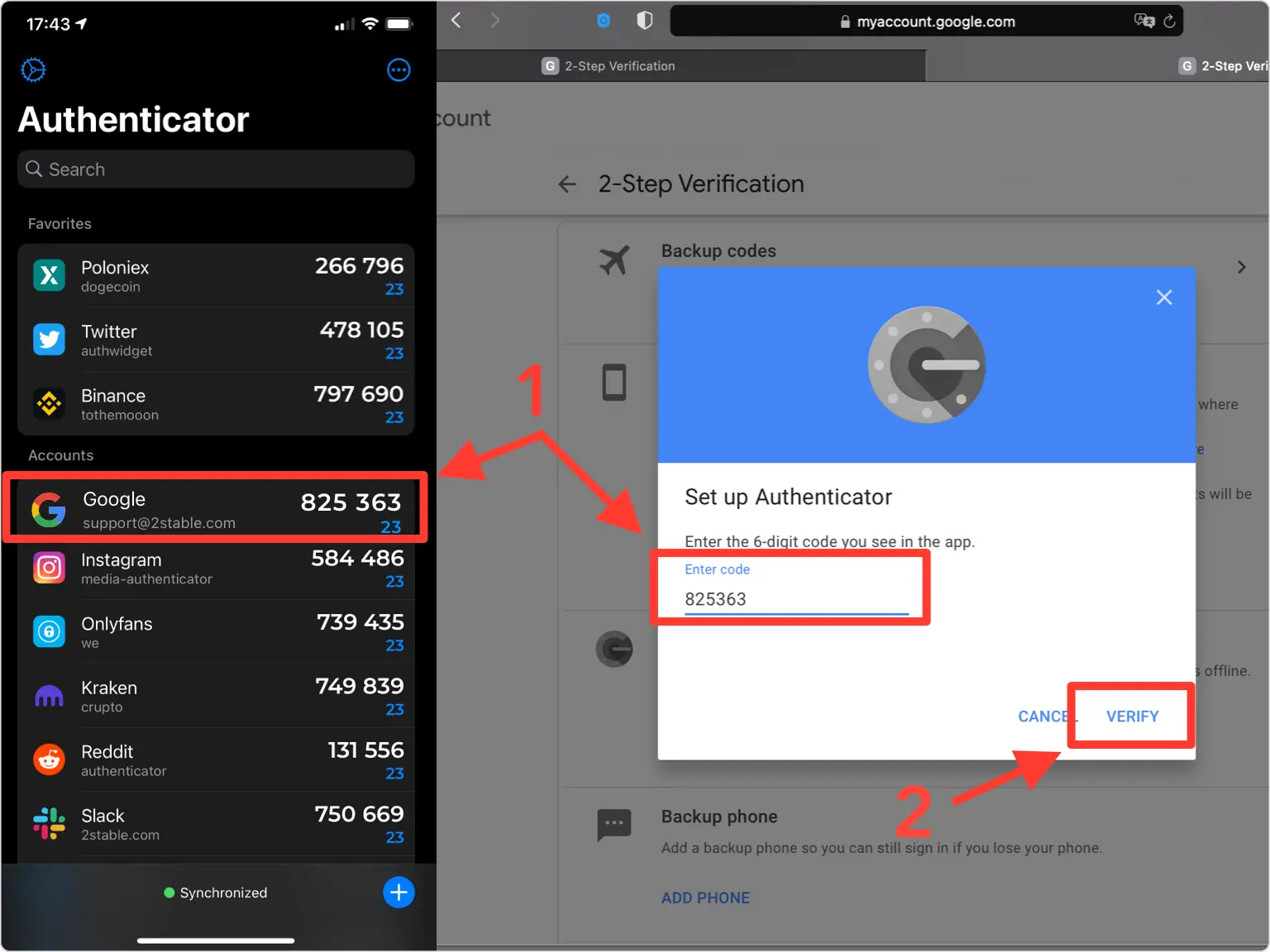Switch to first 2-Step Verification tab
The image size is (1270, 952).
pos(680,66)
